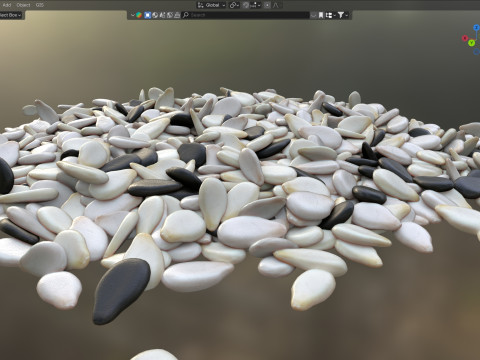Open the Select Box tool dropdown

tap(11, 15)
